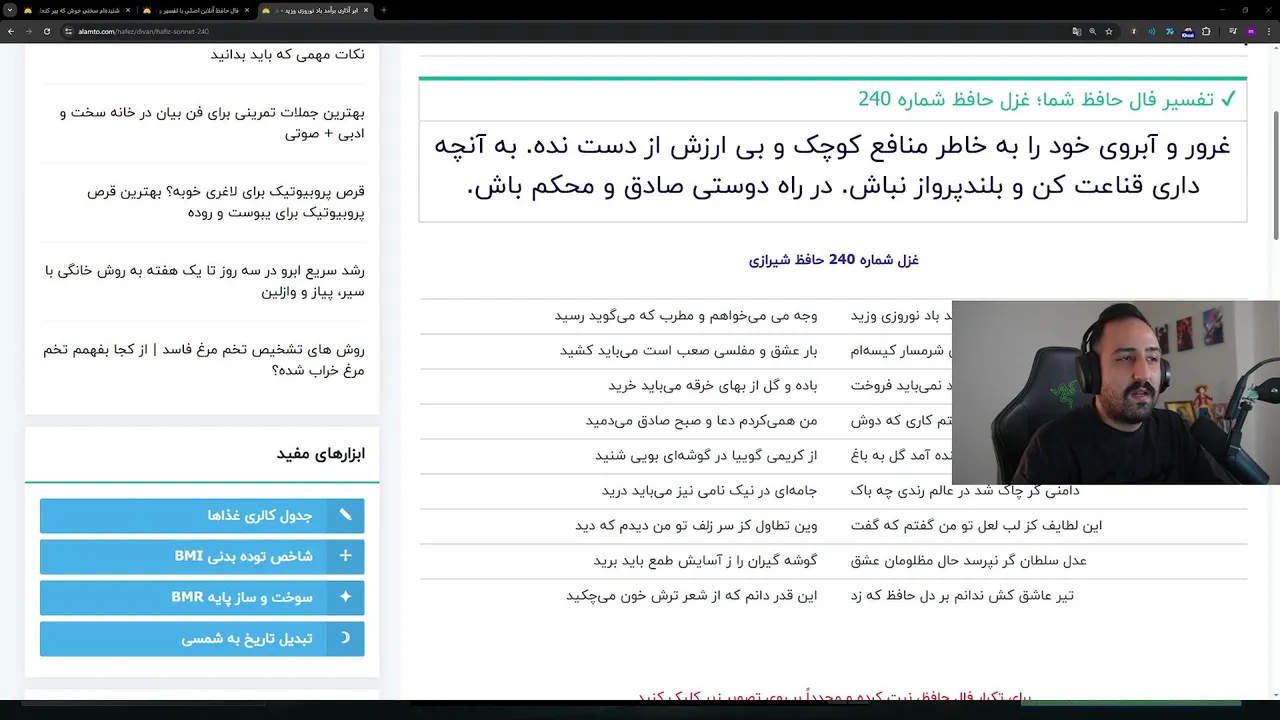Click verse وجه می می‌خواهم و مطرب
The width and height of the screenshot is (1280, 720).
click(x=686, y=316)
